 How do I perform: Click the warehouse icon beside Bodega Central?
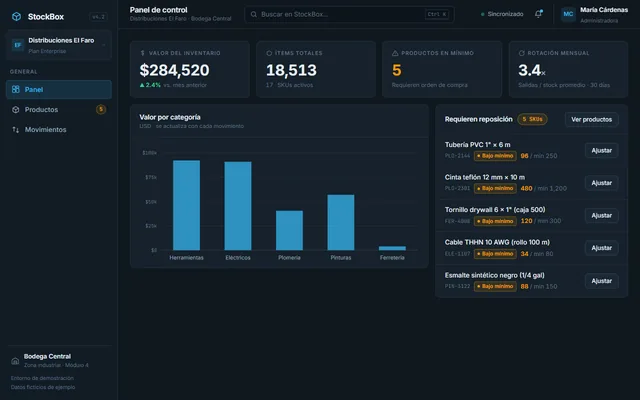pos(15,361)
